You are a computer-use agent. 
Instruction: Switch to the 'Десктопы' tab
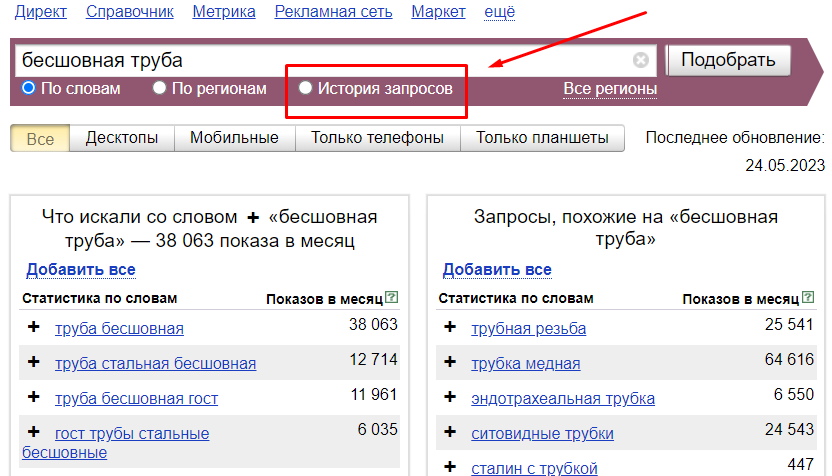click(122, 138)
